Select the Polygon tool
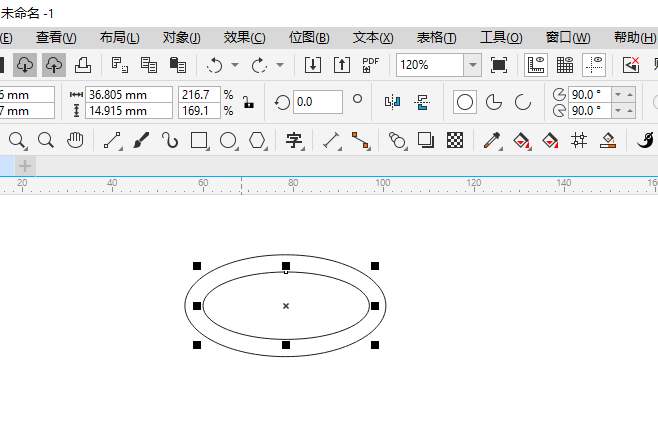This screenshot has height=428, width=658. [258, 141]
